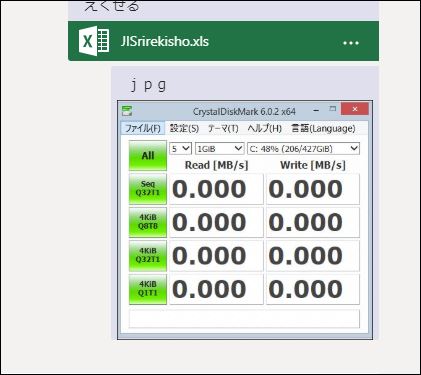Screen dimensions: 421x375
Task: Open the JISrirekisho.xls file link
Action: pos(165,42)
